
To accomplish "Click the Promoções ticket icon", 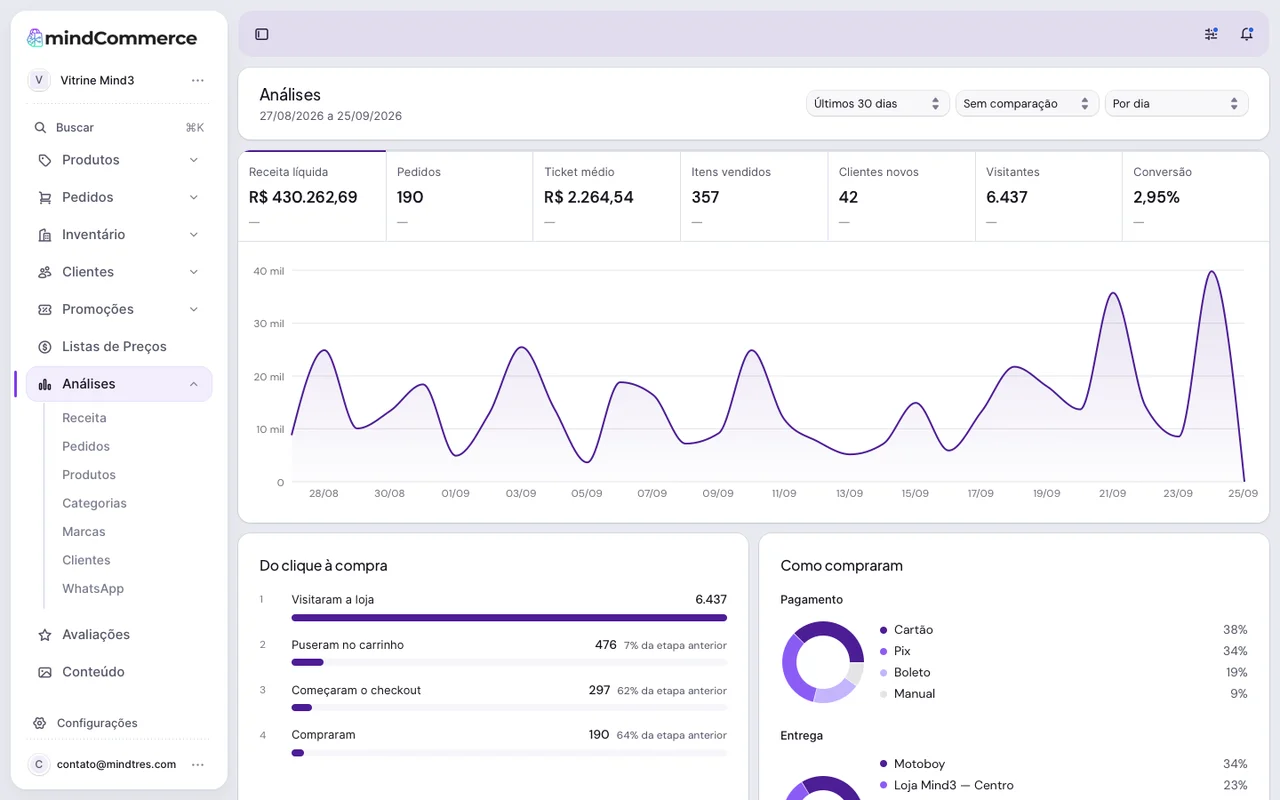I will tap(44, 310).
